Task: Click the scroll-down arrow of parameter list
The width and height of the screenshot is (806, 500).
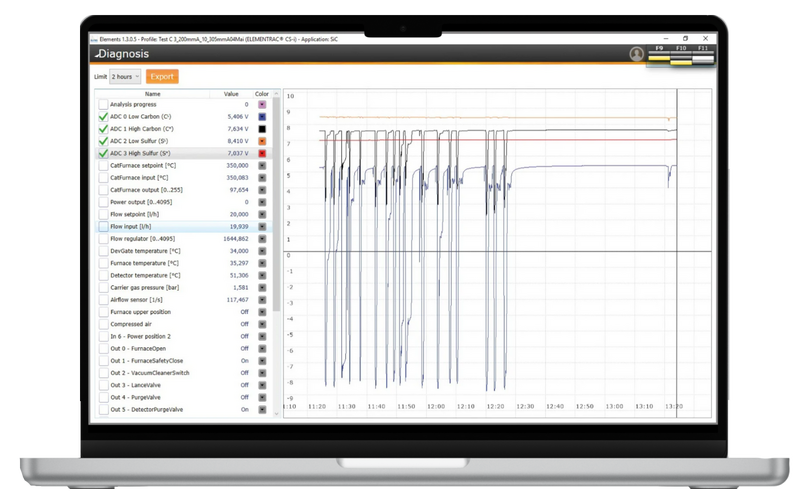Action: tap(276, 413)
